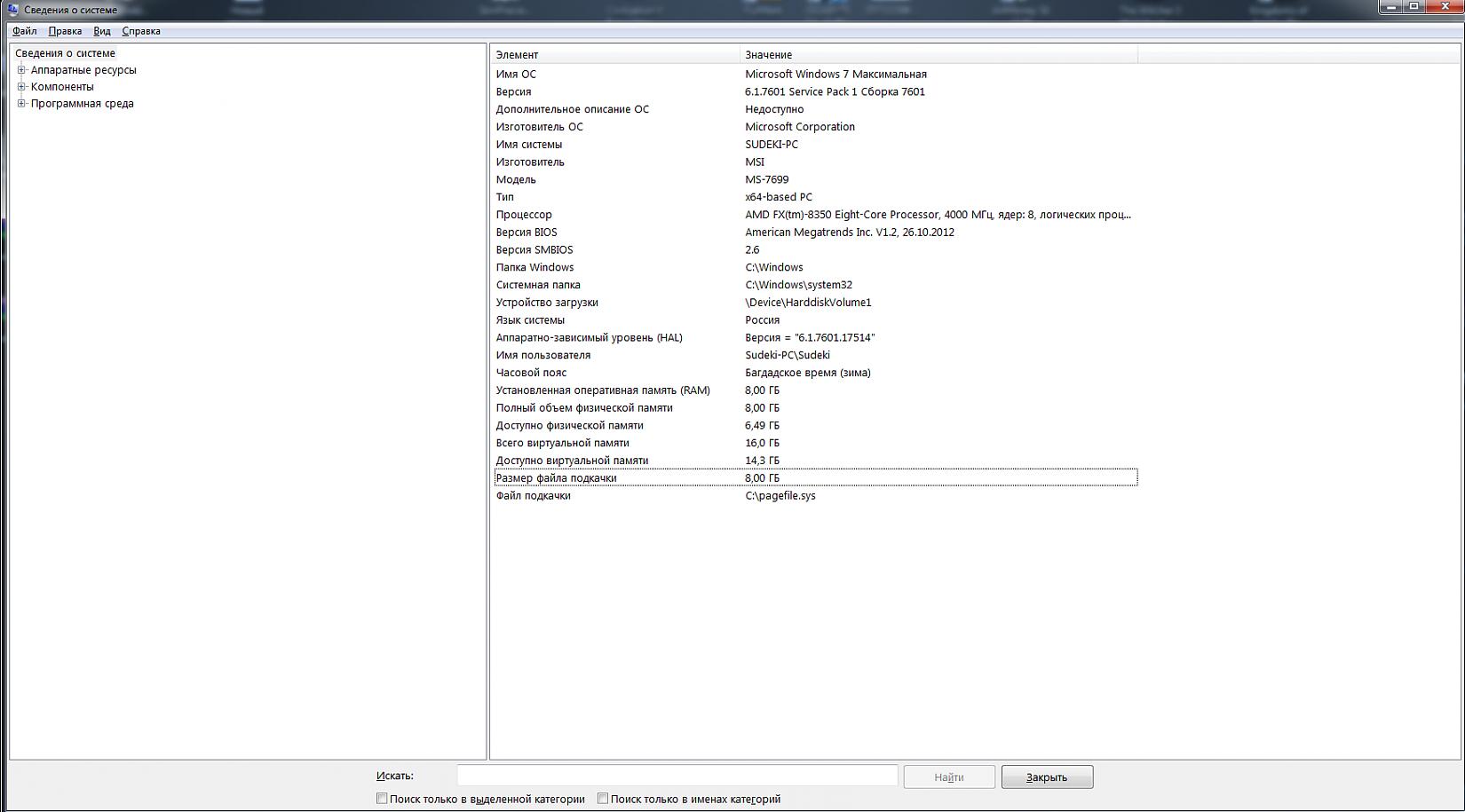Select Аппаратные ресурсы in the tree
The height and width of the screenshot is (812, 1465).
click(x=83, y=70)
